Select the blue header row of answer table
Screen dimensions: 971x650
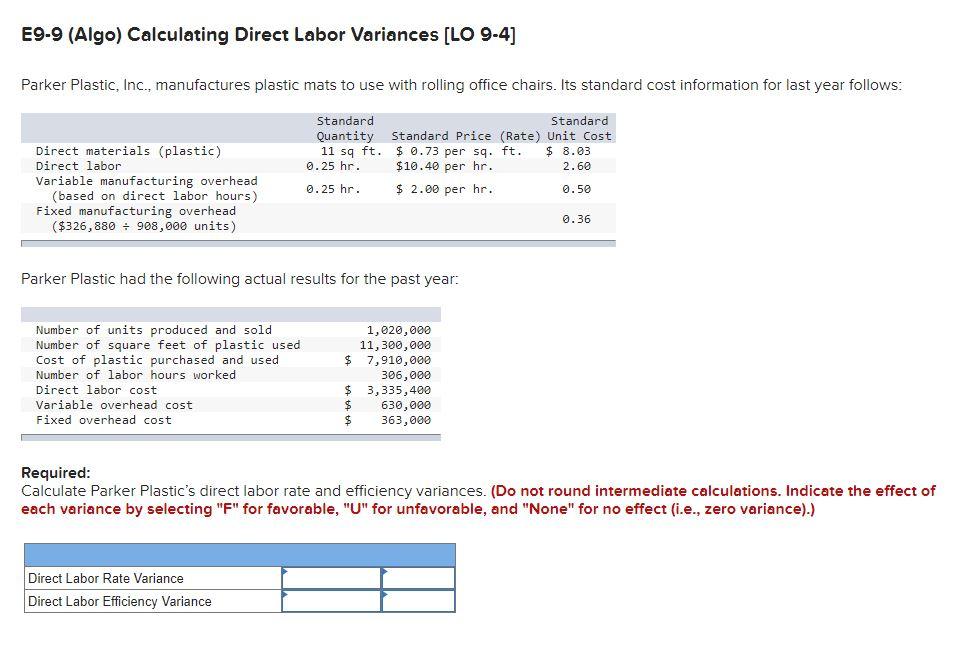coord(240,553)
